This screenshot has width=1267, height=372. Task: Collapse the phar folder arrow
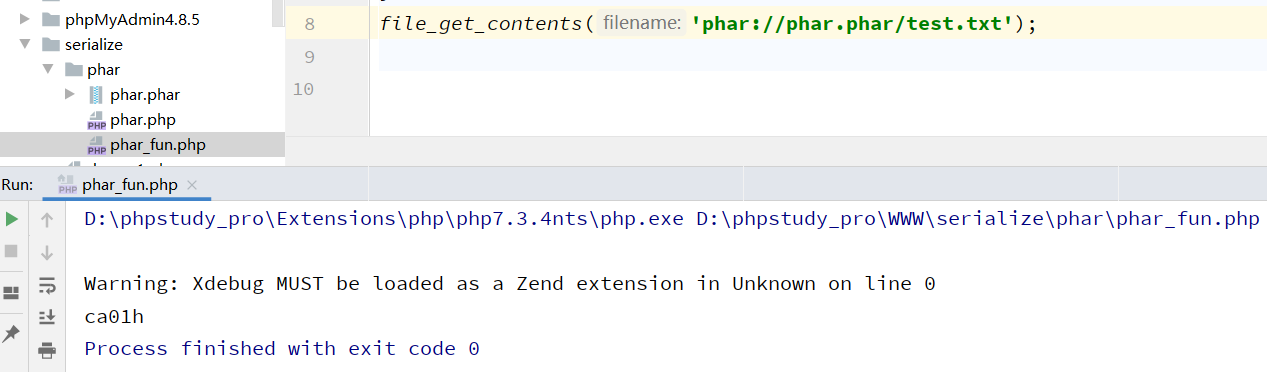[x=47, y=69]
